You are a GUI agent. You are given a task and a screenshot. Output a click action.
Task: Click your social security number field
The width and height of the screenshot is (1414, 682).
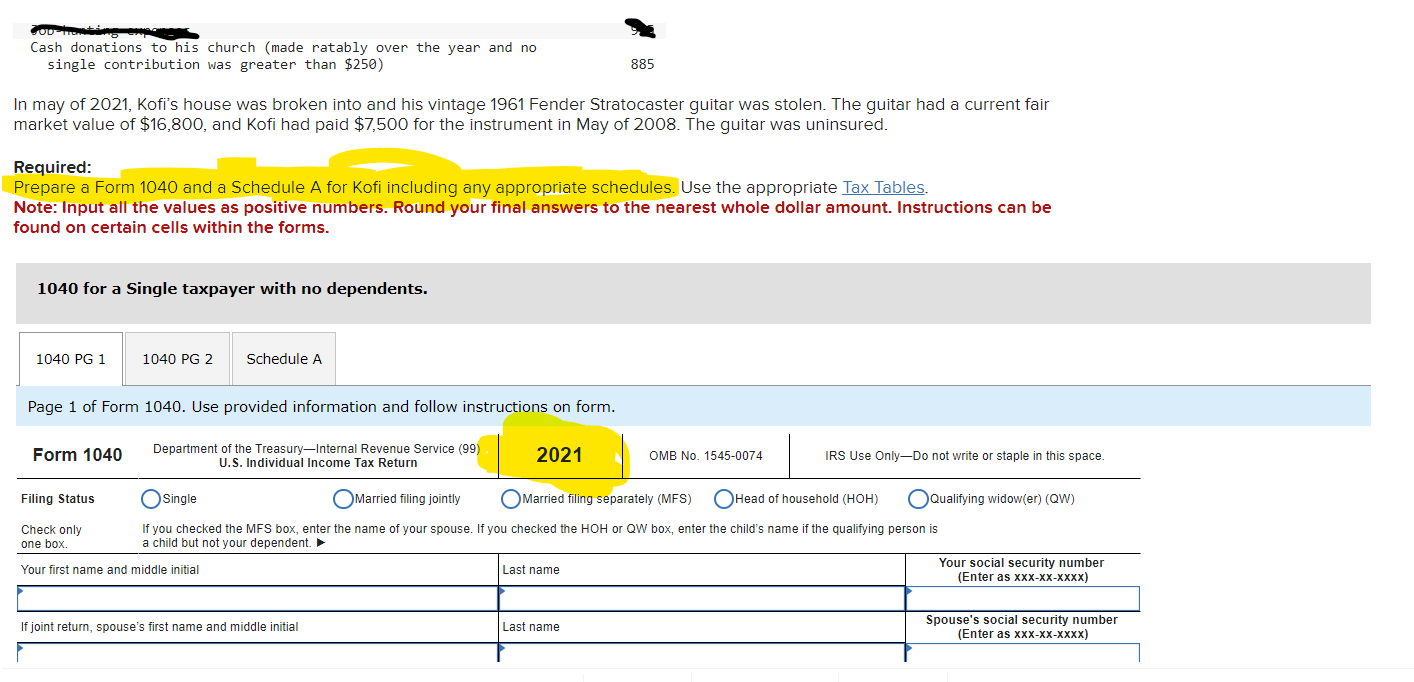click(1022, 598)
